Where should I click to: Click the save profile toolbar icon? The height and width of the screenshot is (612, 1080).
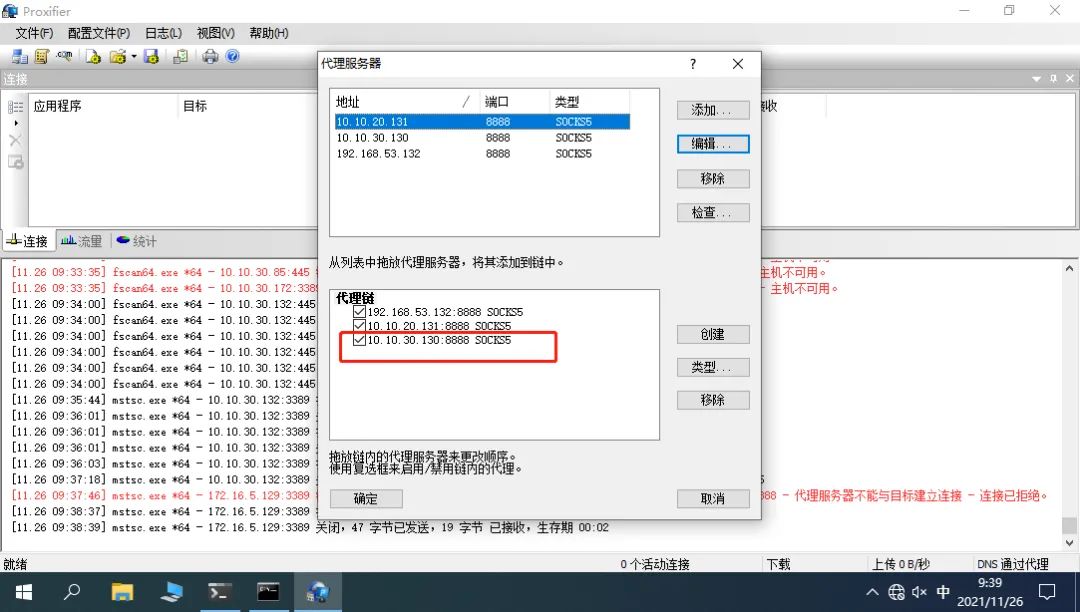click(151, 56)
